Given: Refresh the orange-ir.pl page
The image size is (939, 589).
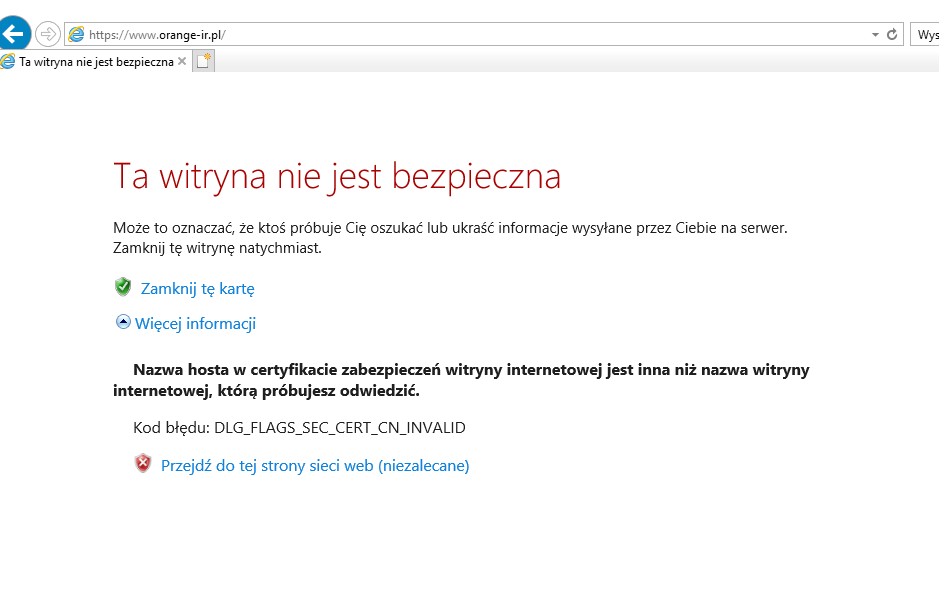Looking at the screenshot, I should pyautogui.click(x=893, y=33).
